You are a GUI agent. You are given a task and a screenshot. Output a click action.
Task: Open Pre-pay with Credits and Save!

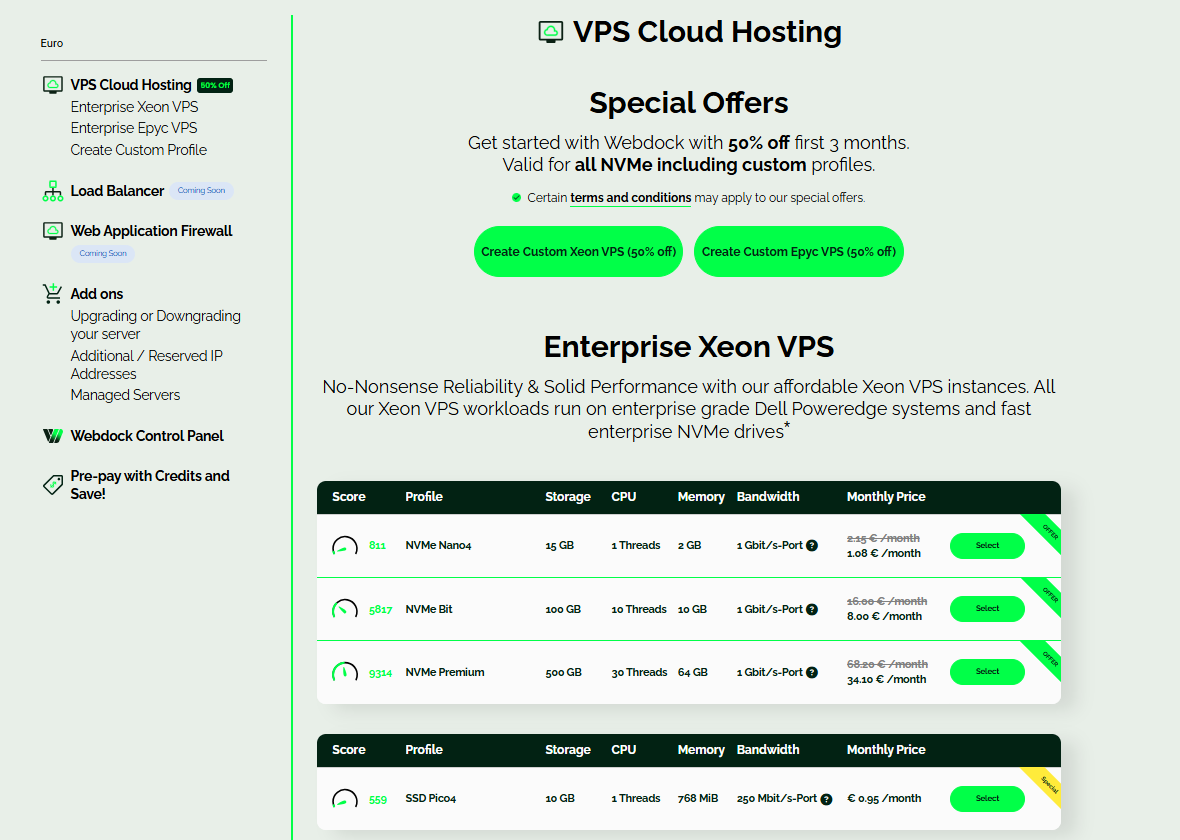[x=150, y=485]
